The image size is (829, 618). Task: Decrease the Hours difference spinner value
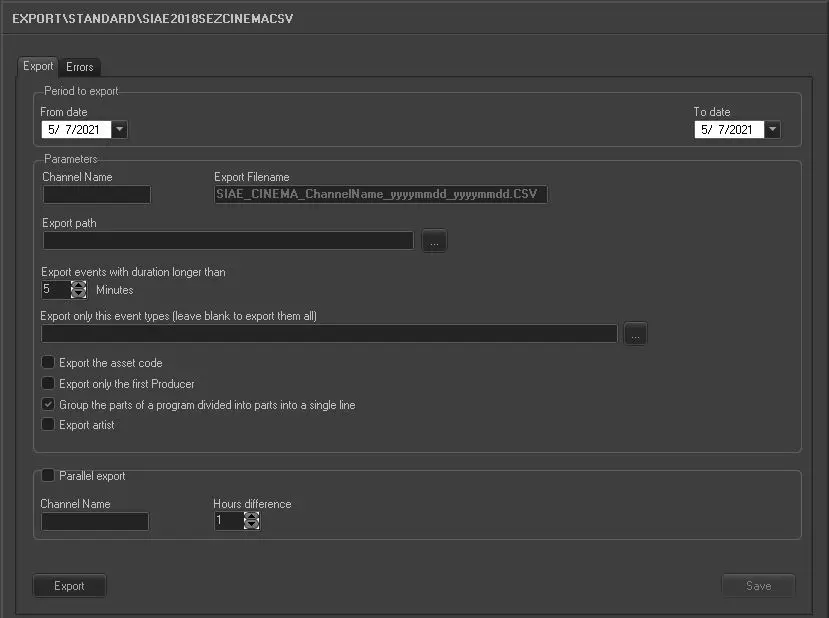pos(252,526)
